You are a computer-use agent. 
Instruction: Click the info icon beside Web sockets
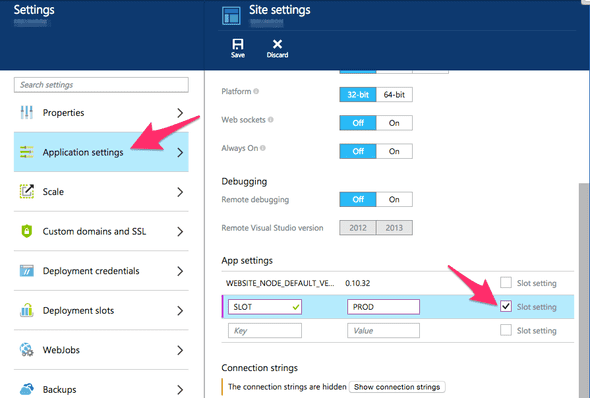271,120
